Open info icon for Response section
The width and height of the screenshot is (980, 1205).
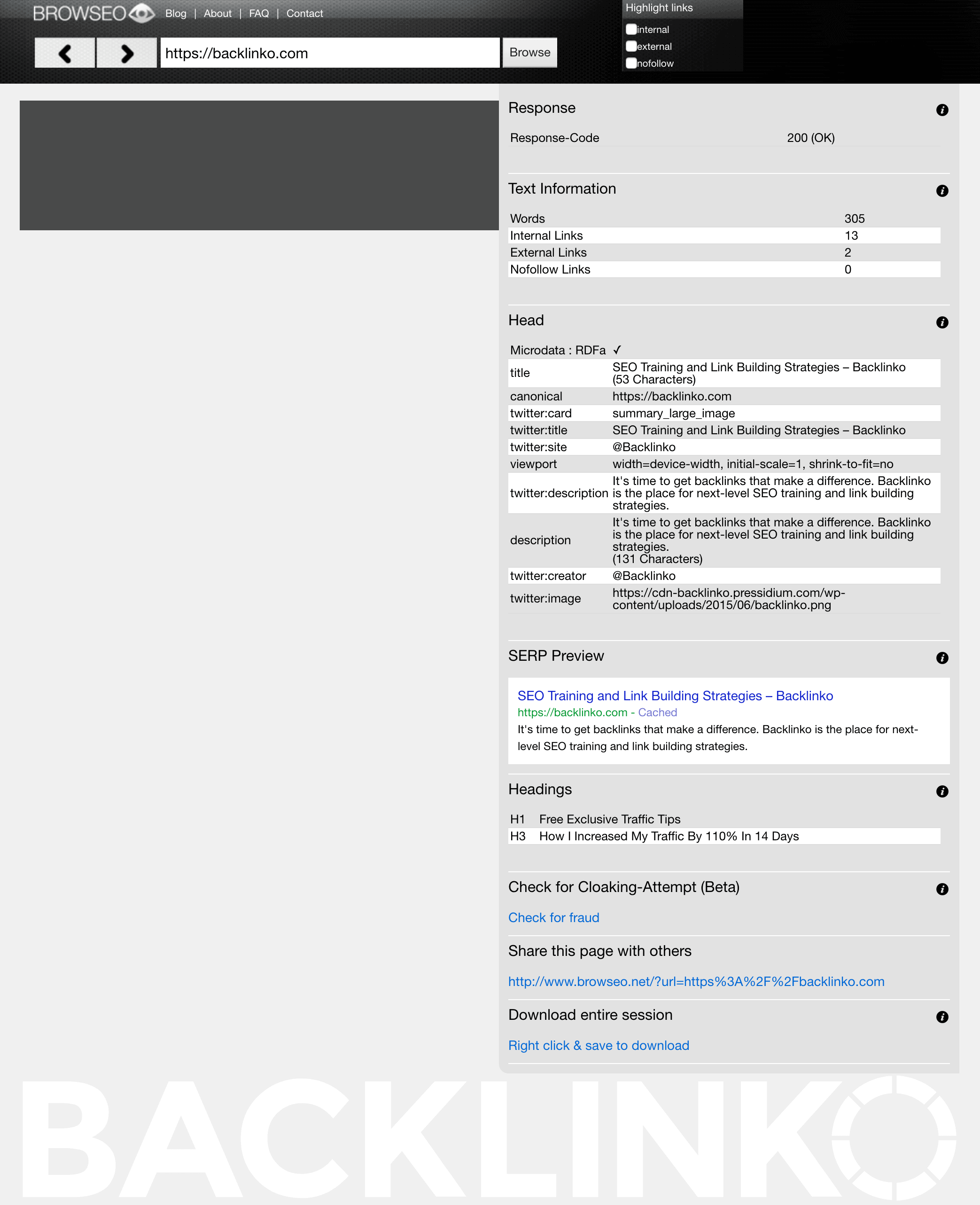(x=941, y=110)
